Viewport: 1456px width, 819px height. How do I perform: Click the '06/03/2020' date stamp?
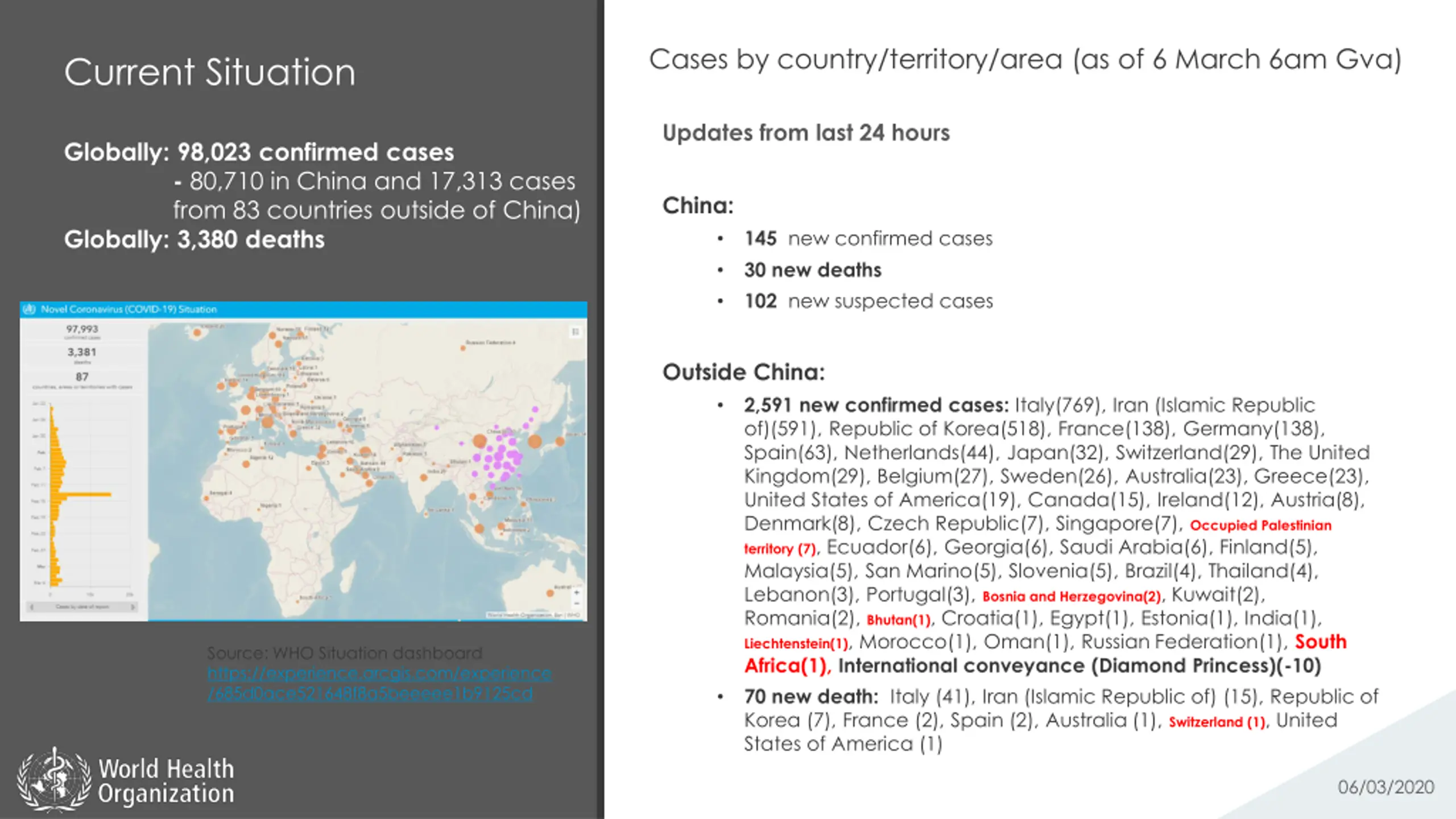(x=1386, y=787)
